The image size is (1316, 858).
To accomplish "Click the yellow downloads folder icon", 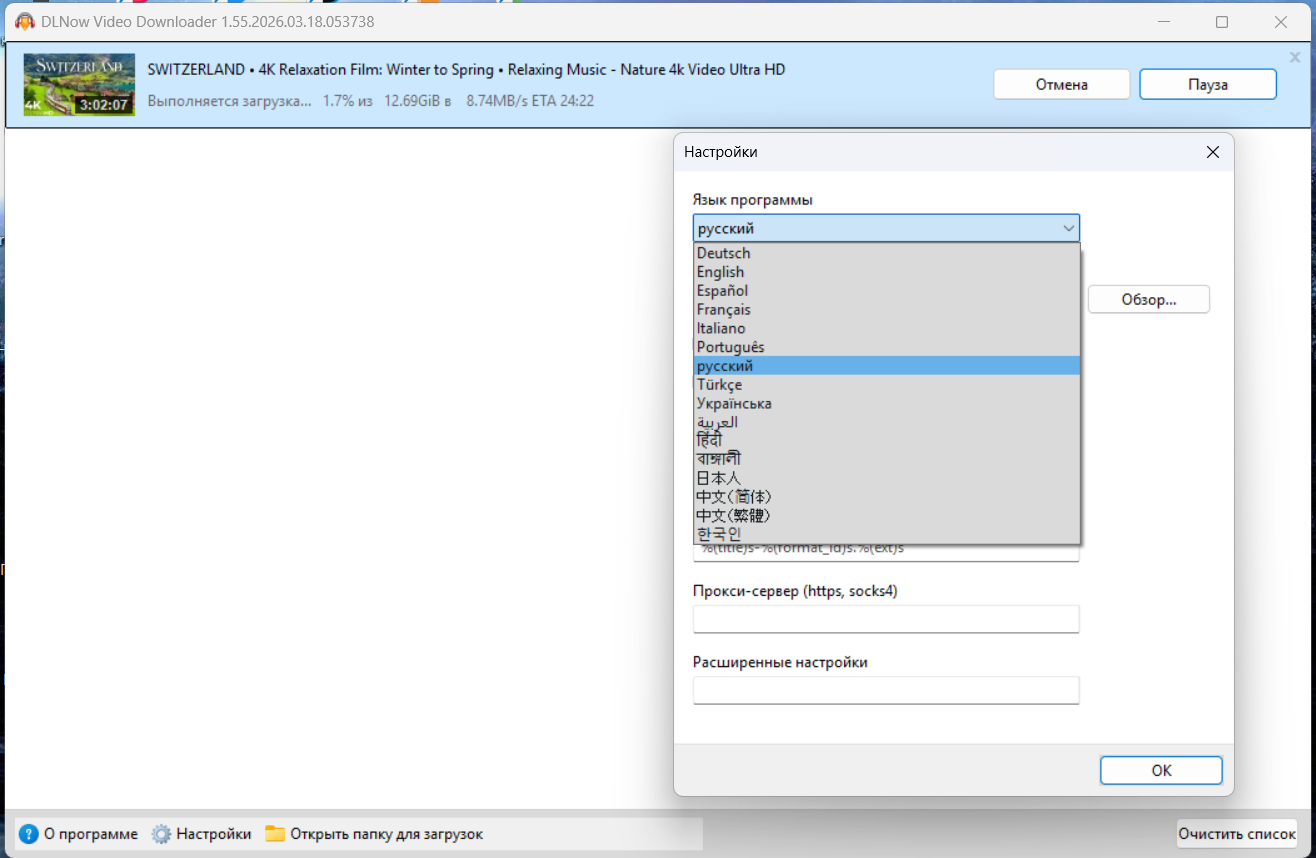I will [275, 834].
